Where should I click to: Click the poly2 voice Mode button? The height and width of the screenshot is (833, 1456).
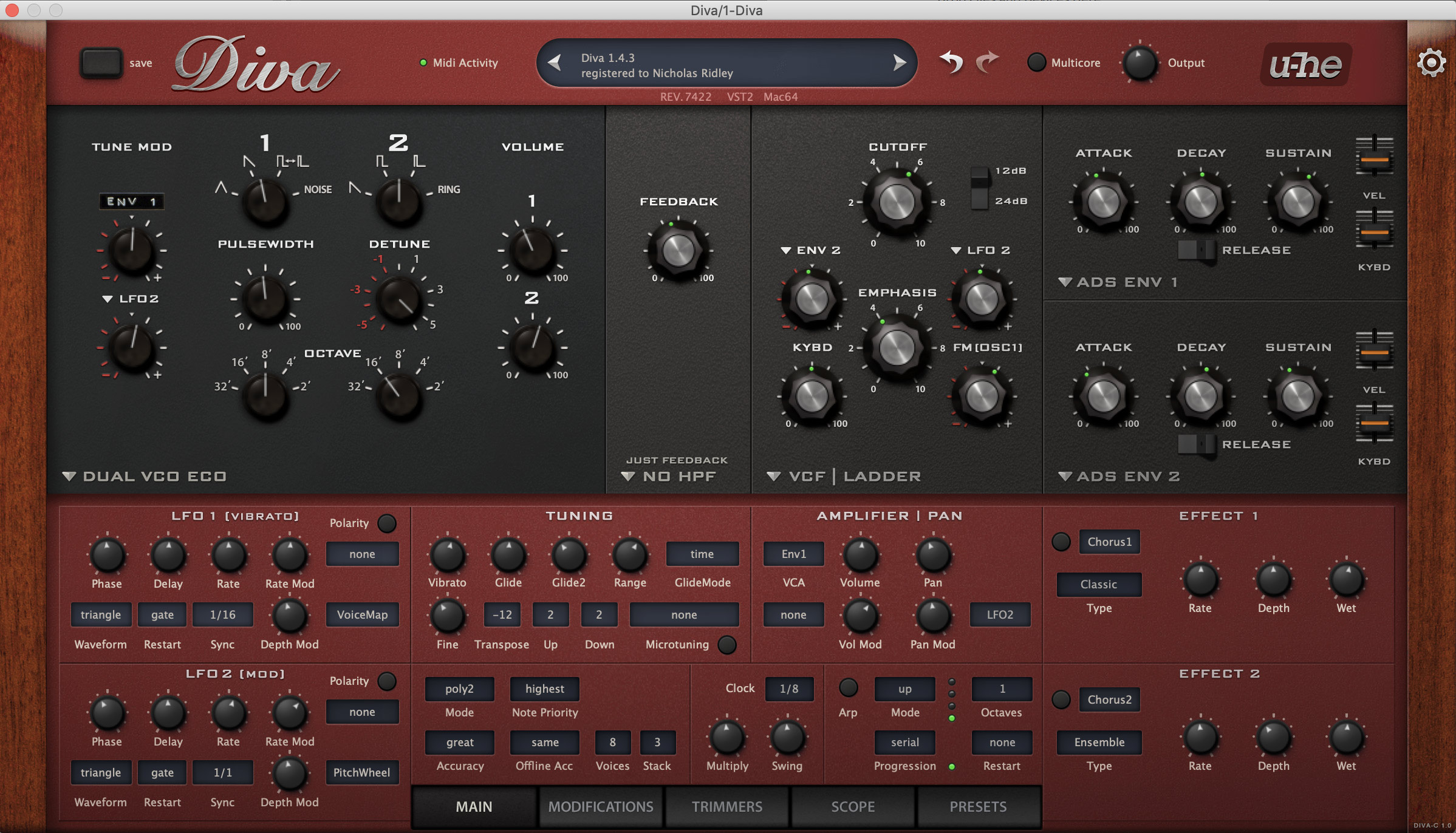tap(459, 688)
